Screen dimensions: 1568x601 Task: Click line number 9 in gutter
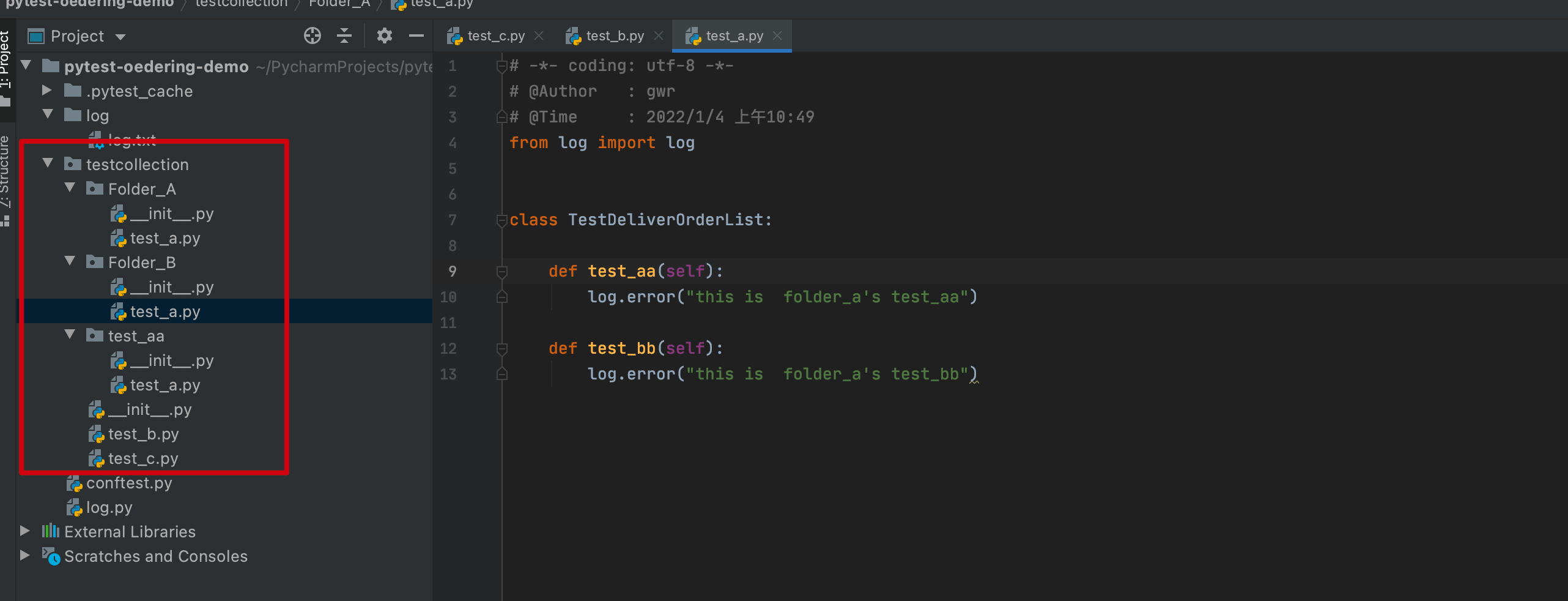point(453,272)
